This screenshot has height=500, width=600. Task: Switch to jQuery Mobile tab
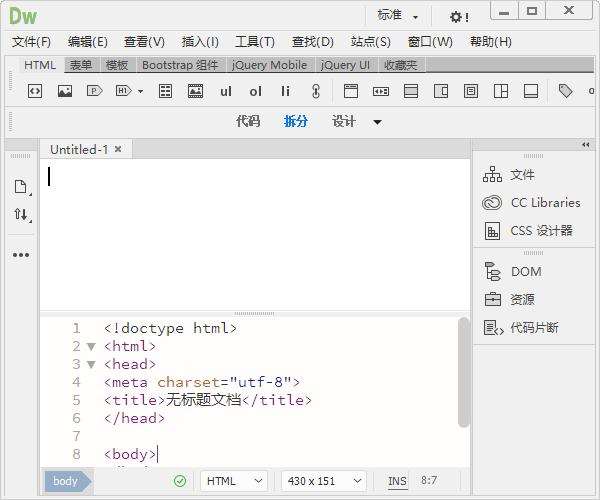[269, 65]
